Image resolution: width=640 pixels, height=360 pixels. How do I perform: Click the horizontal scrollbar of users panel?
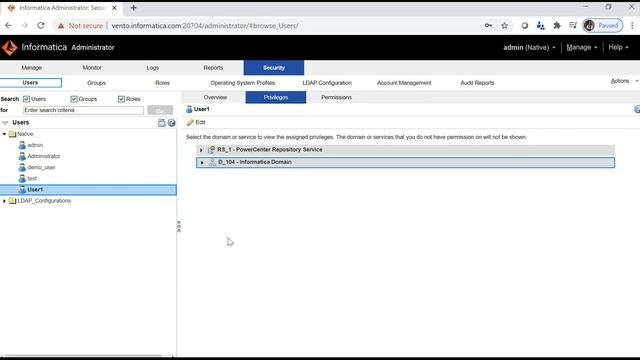coord(82,356)
